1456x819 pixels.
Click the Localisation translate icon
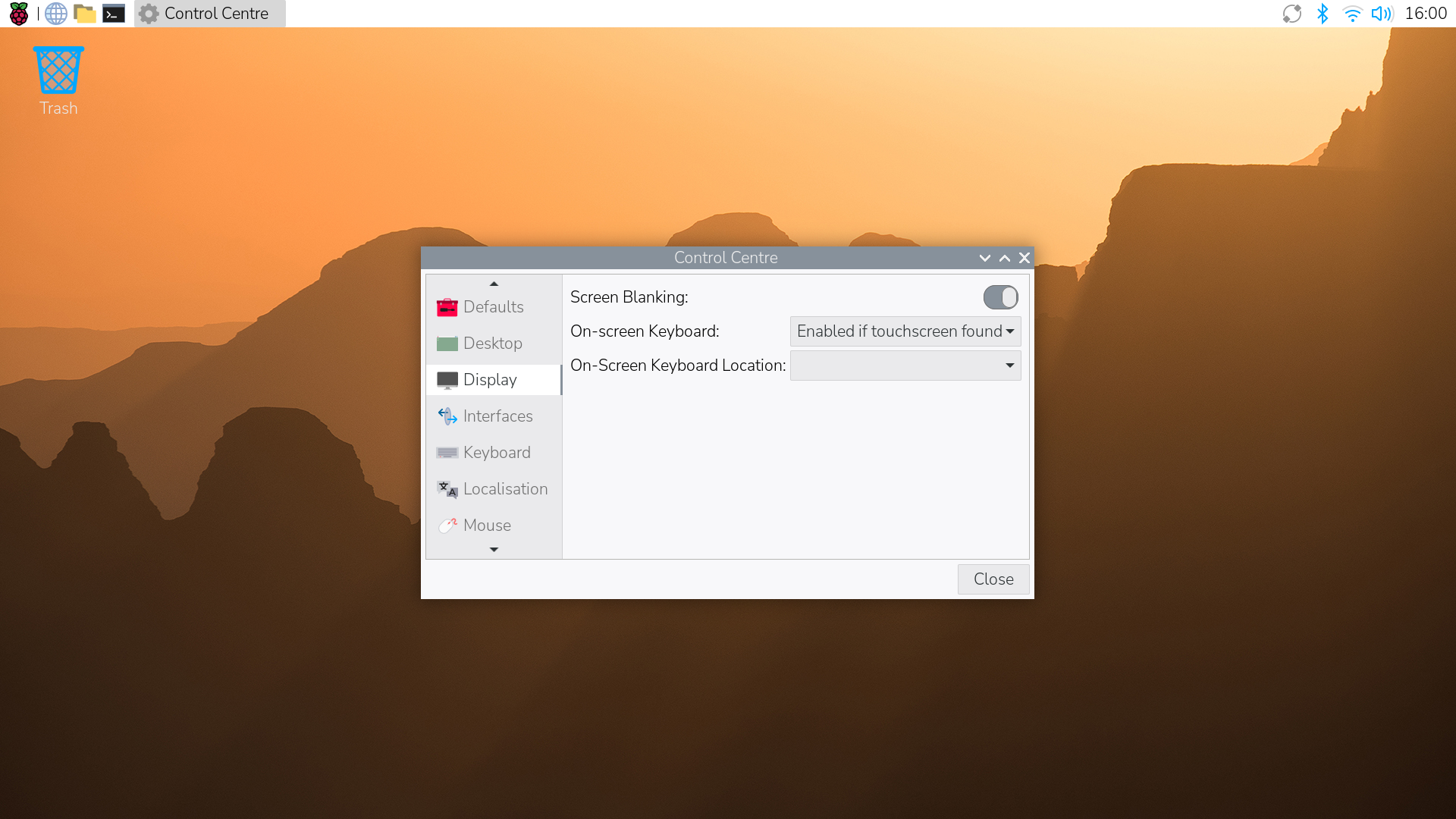[x=447, y=488]
